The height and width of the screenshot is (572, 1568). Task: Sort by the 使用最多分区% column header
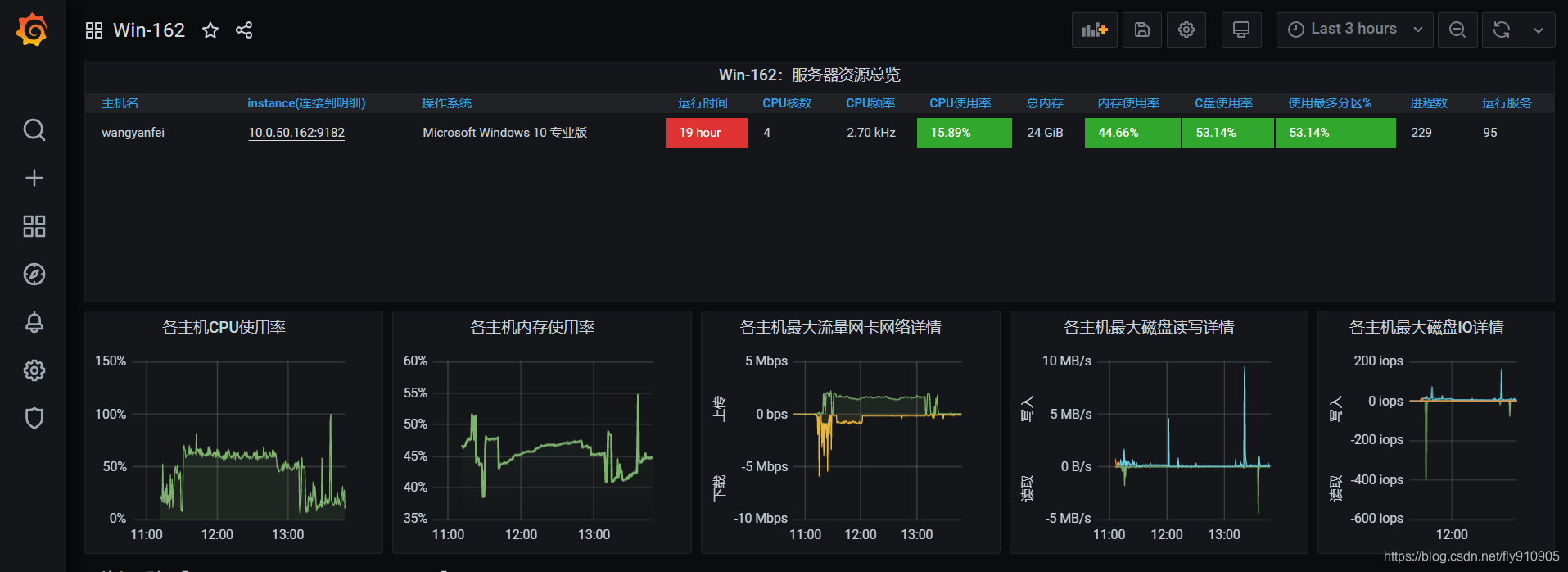click(1330, 103)
